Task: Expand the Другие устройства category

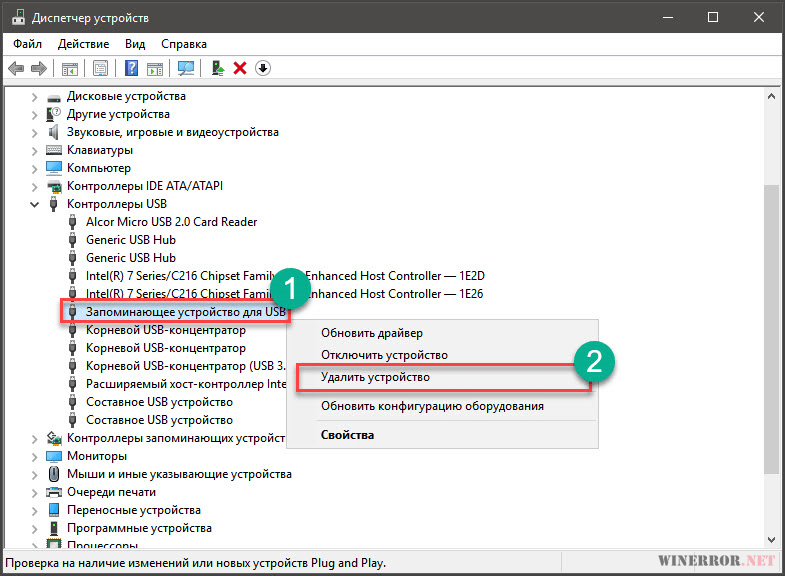Action: [34, 115]
